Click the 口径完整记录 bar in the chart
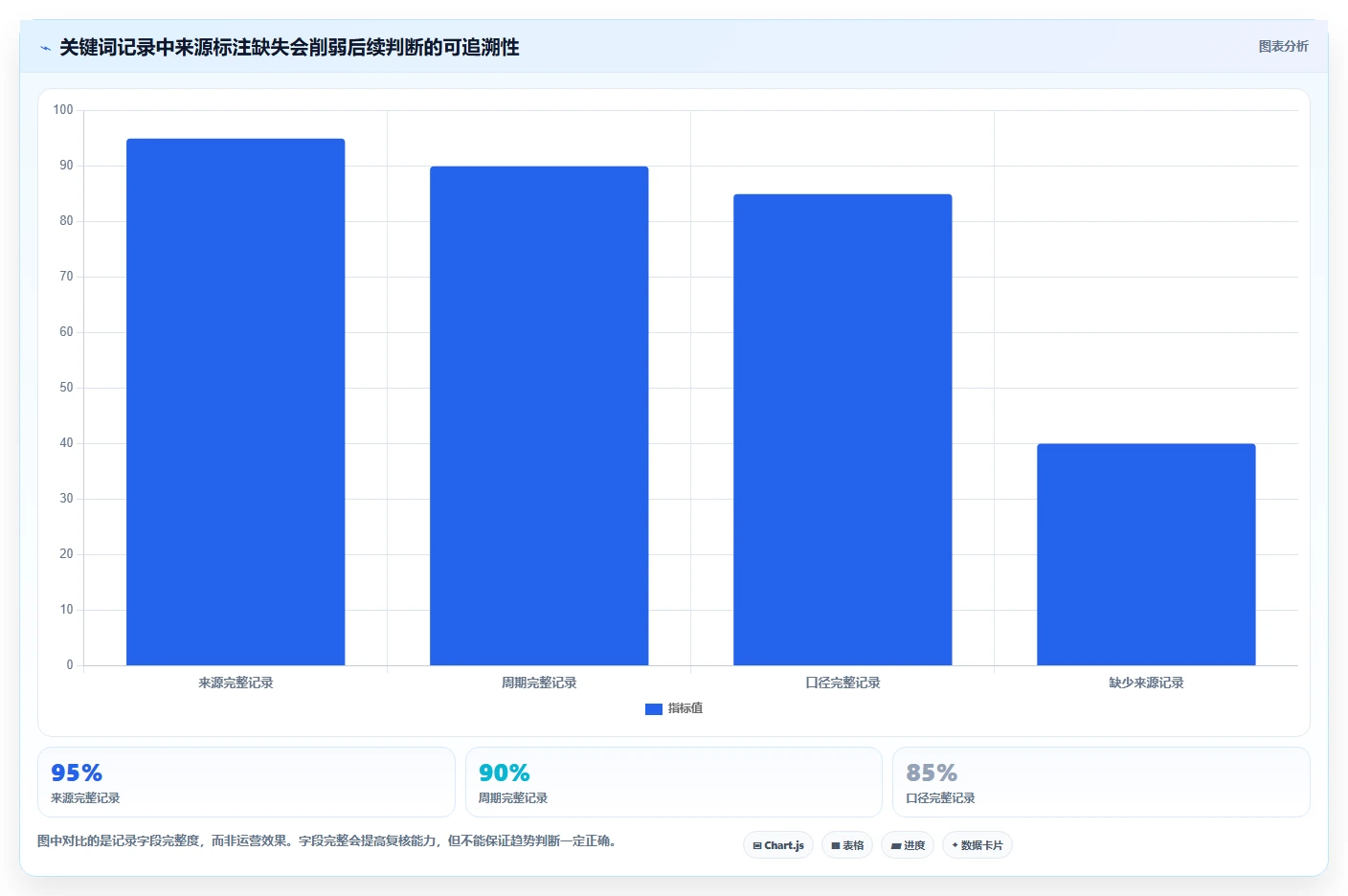The width and height of the screenshot is (1348, 896). coord(842,430)
